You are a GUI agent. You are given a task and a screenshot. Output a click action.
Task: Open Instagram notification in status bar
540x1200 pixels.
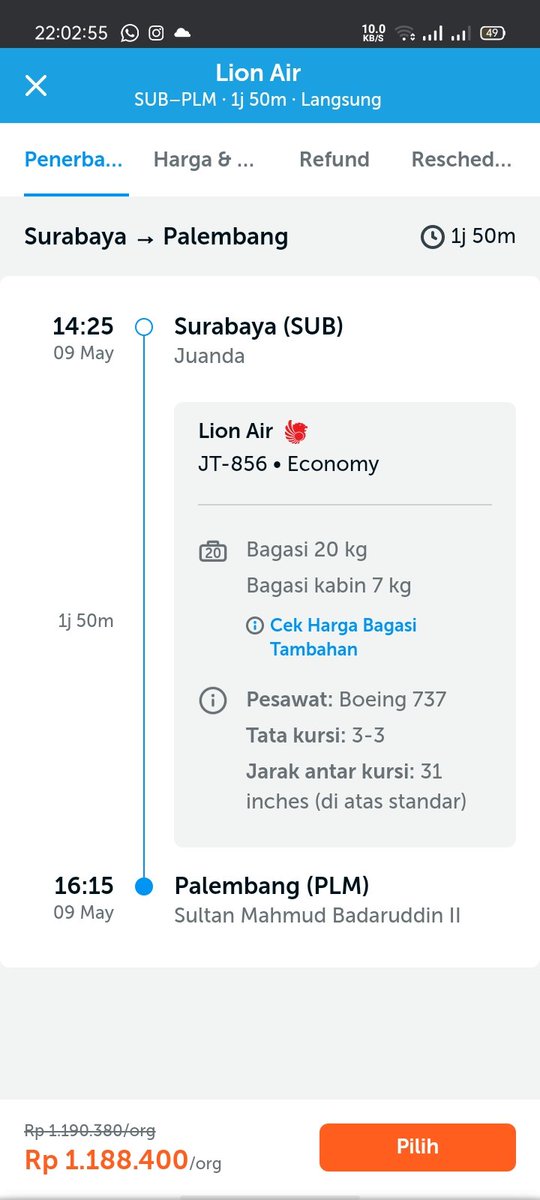click(x=156, y=33)
